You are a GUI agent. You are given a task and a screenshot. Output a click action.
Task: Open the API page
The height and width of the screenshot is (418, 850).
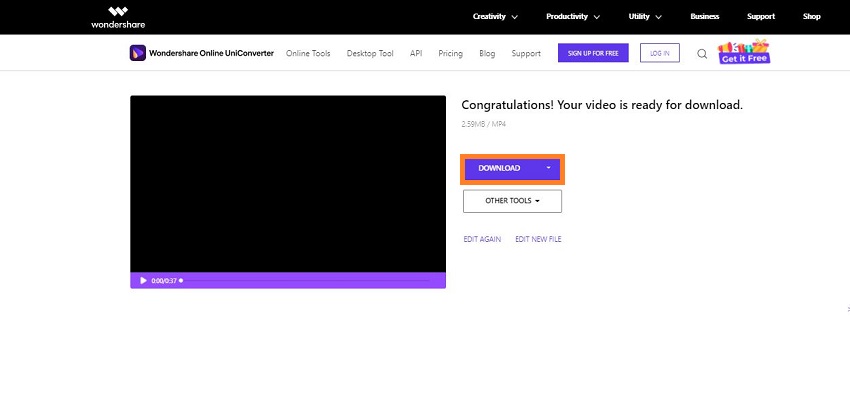416,54
